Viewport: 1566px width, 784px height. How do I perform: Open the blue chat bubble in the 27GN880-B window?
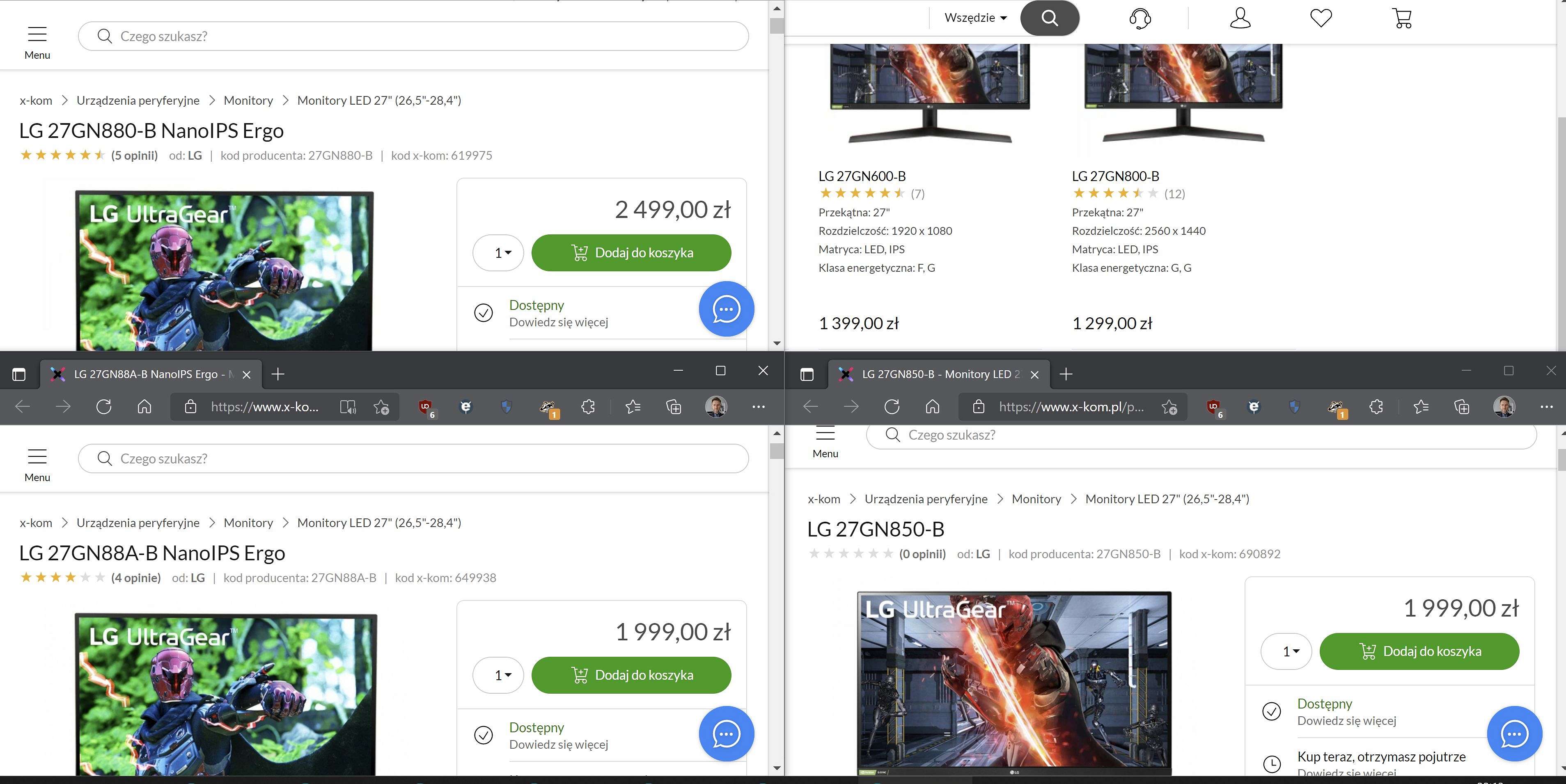coord(727,309)
